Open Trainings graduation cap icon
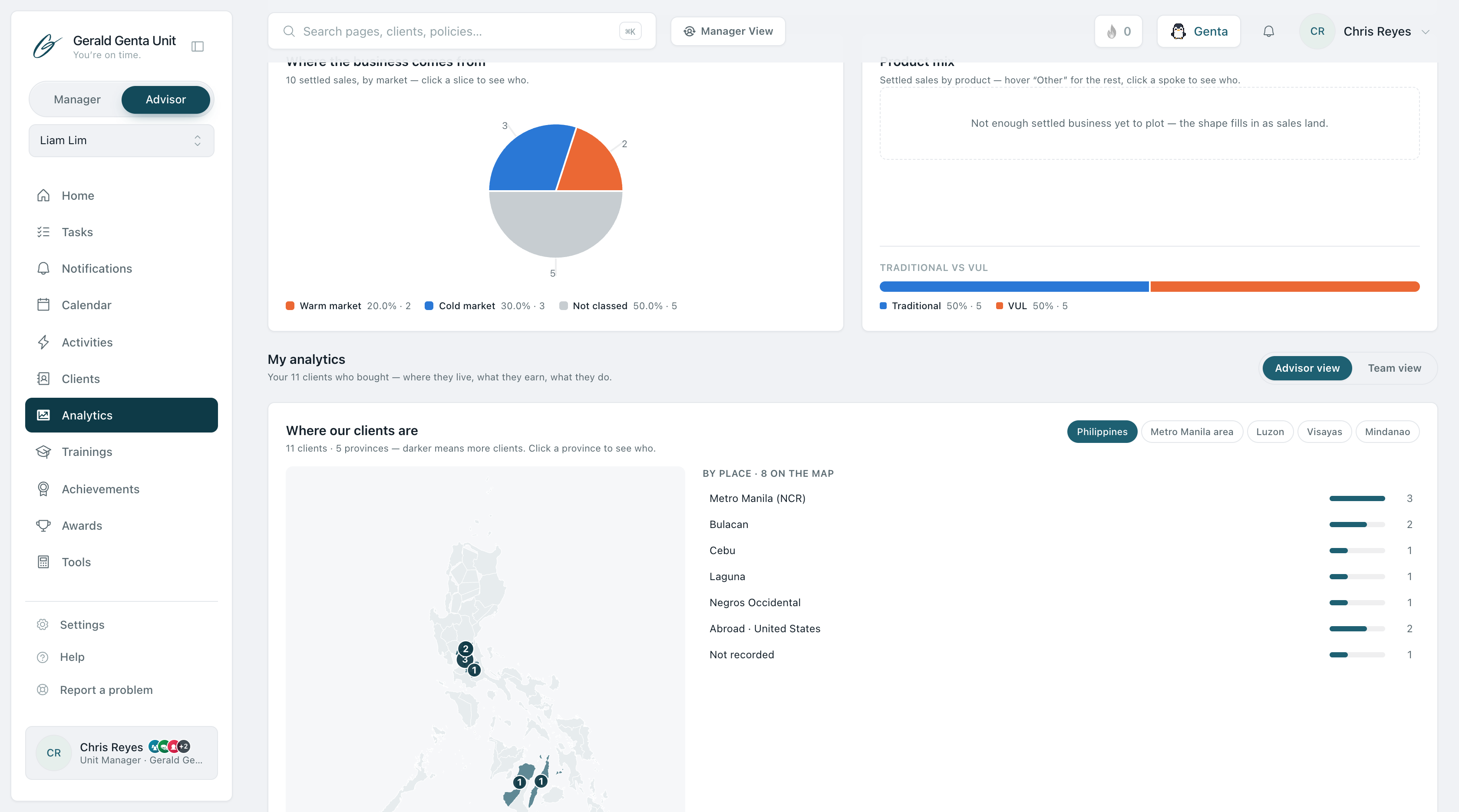1459x812 pixels. tap(43, 452)
